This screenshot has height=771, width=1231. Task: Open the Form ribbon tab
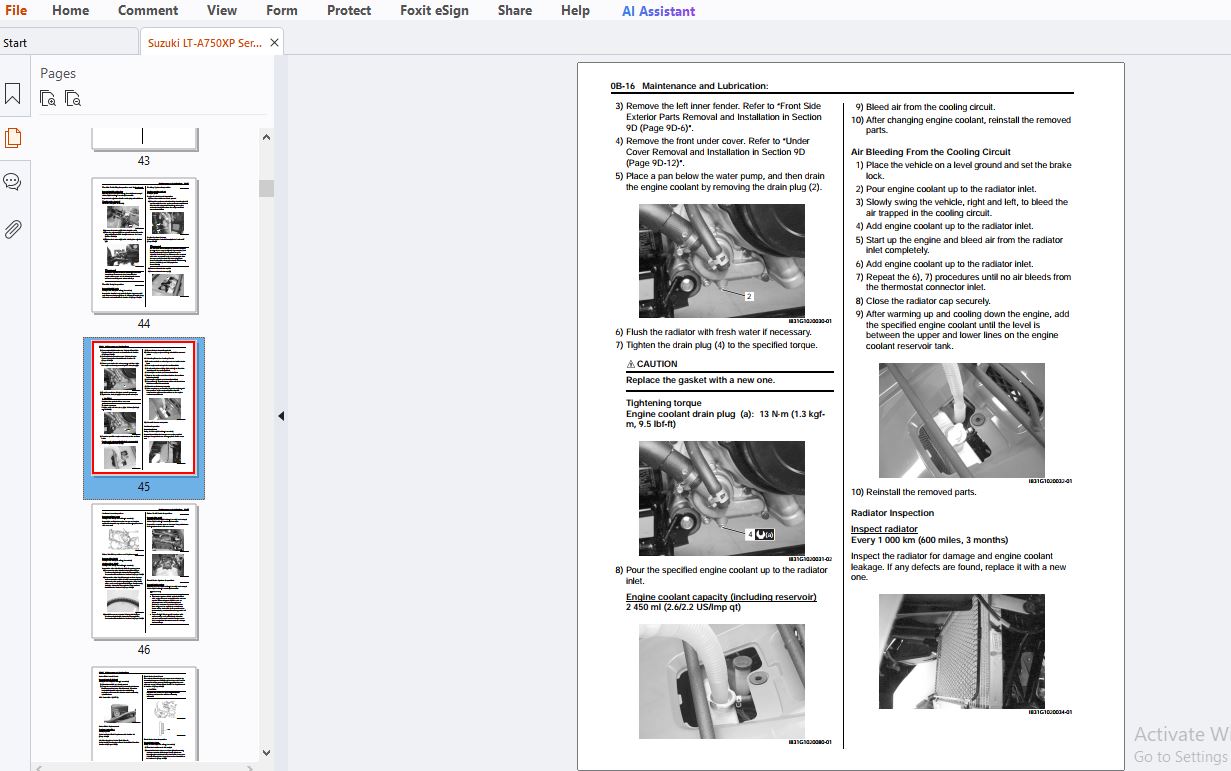[x=282, y=10]
